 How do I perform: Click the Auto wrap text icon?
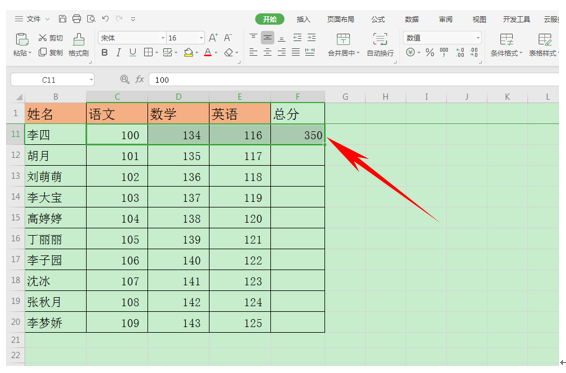tap(380, 39)
